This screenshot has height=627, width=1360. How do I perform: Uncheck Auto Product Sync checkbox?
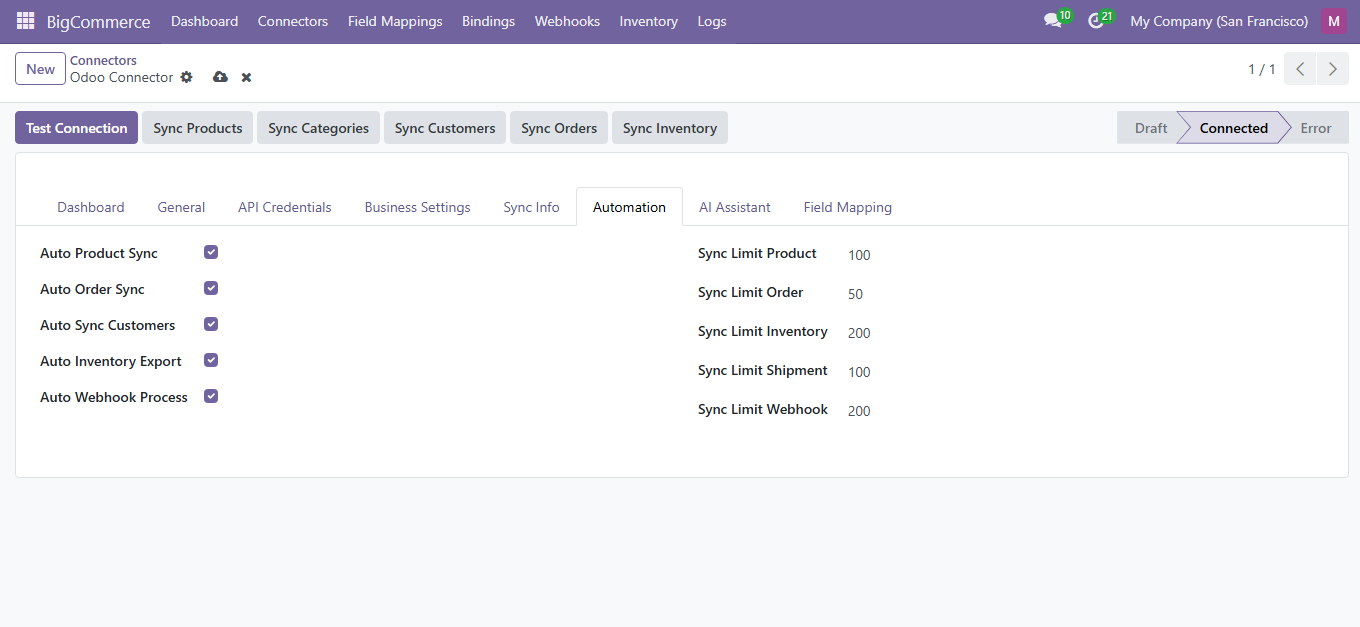coord(211,253)
